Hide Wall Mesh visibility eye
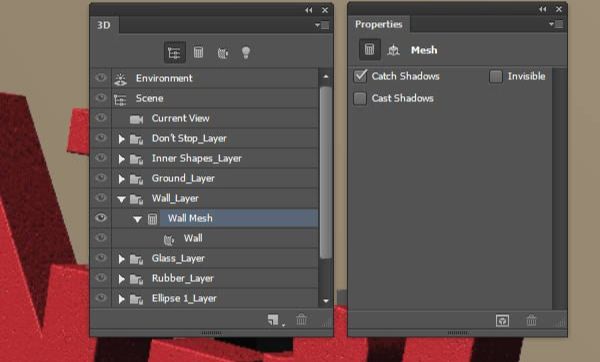 tap(101, 217)
